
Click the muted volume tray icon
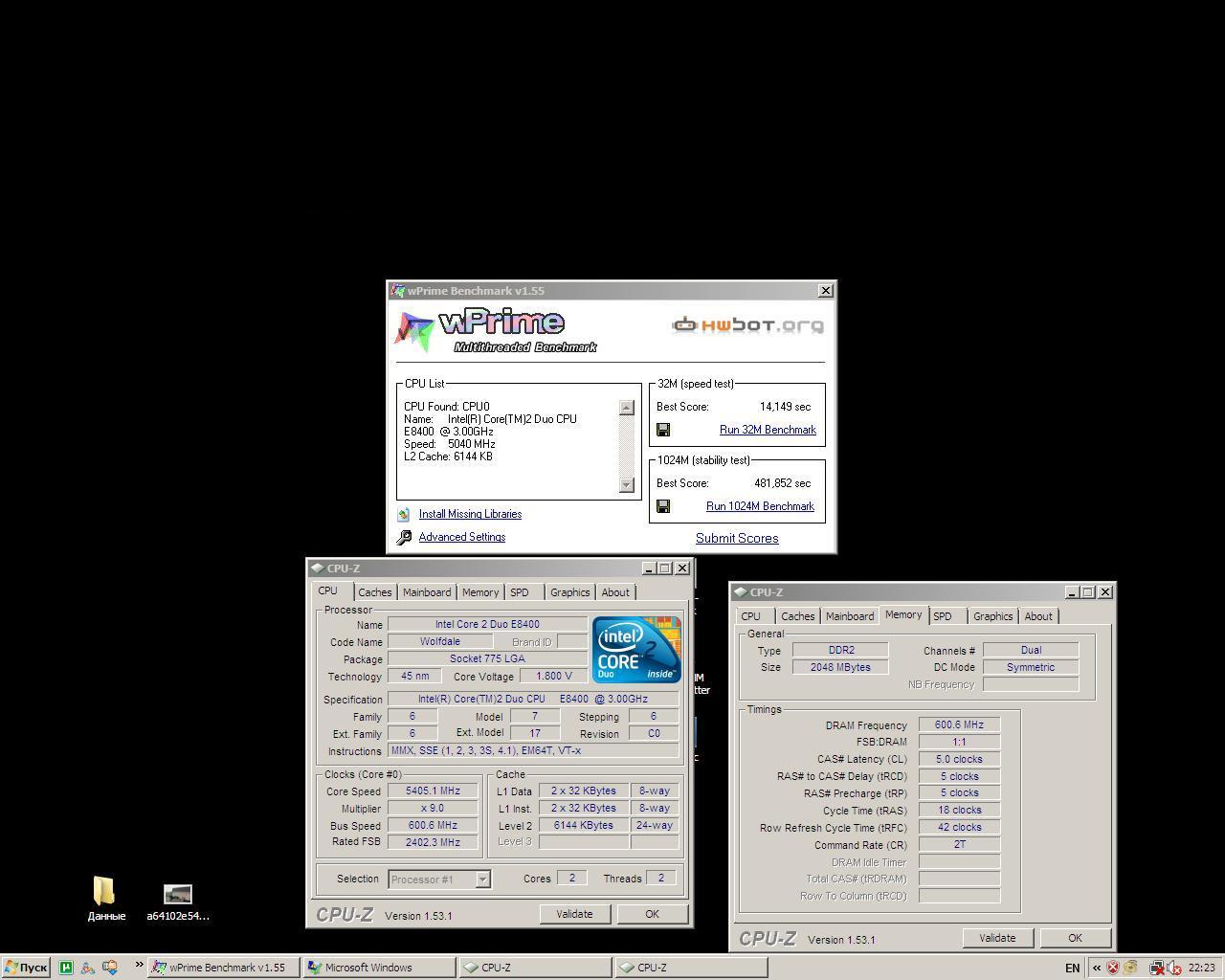point(1173,968)
